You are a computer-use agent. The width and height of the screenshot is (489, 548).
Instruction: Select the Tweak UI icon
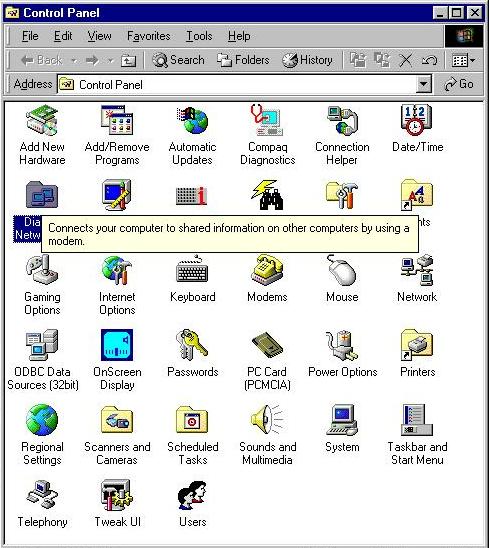117,495
